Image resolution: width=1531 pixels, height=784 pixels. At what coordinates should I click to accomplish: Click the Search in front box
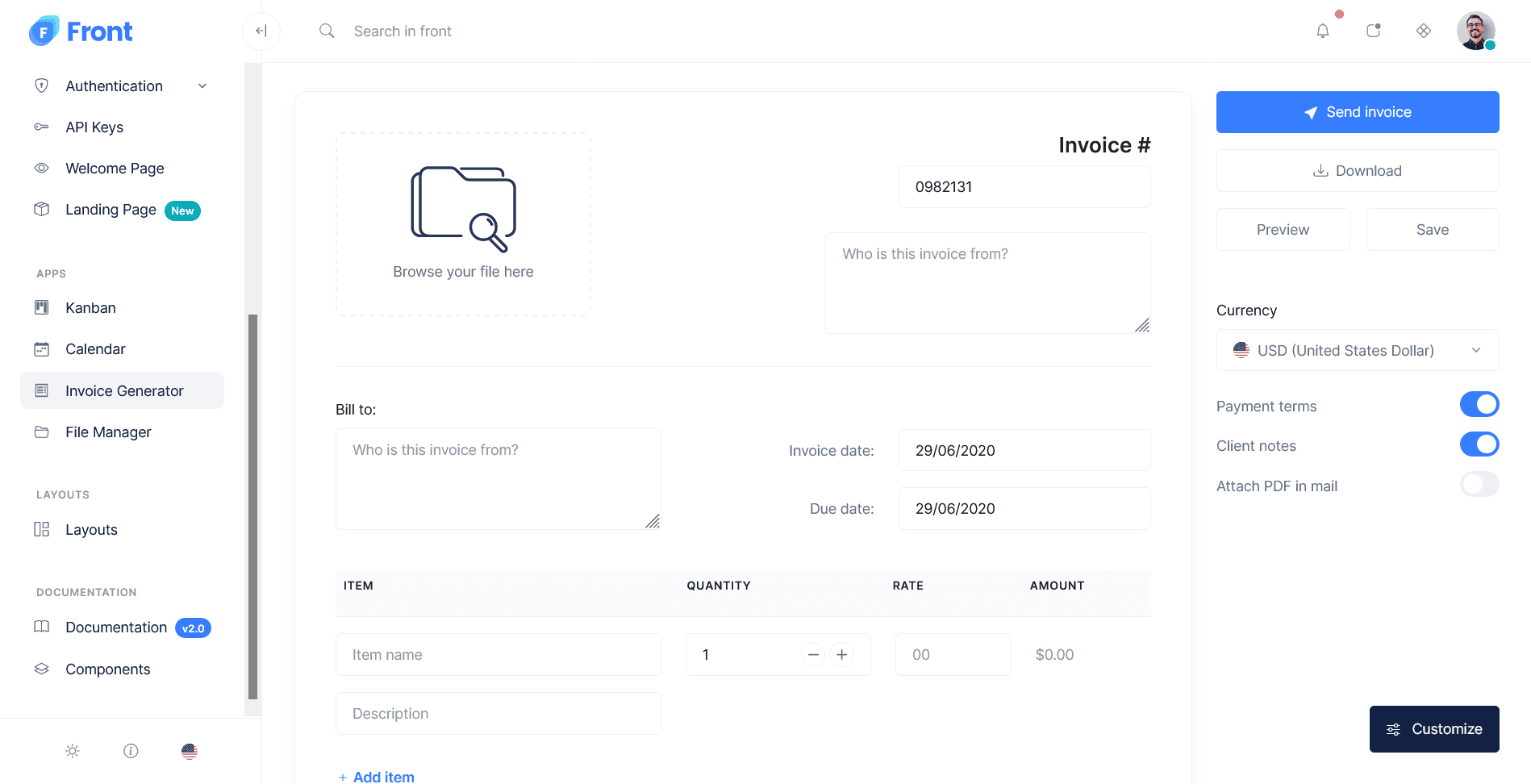pyautogui.click(x=403, y=31)
